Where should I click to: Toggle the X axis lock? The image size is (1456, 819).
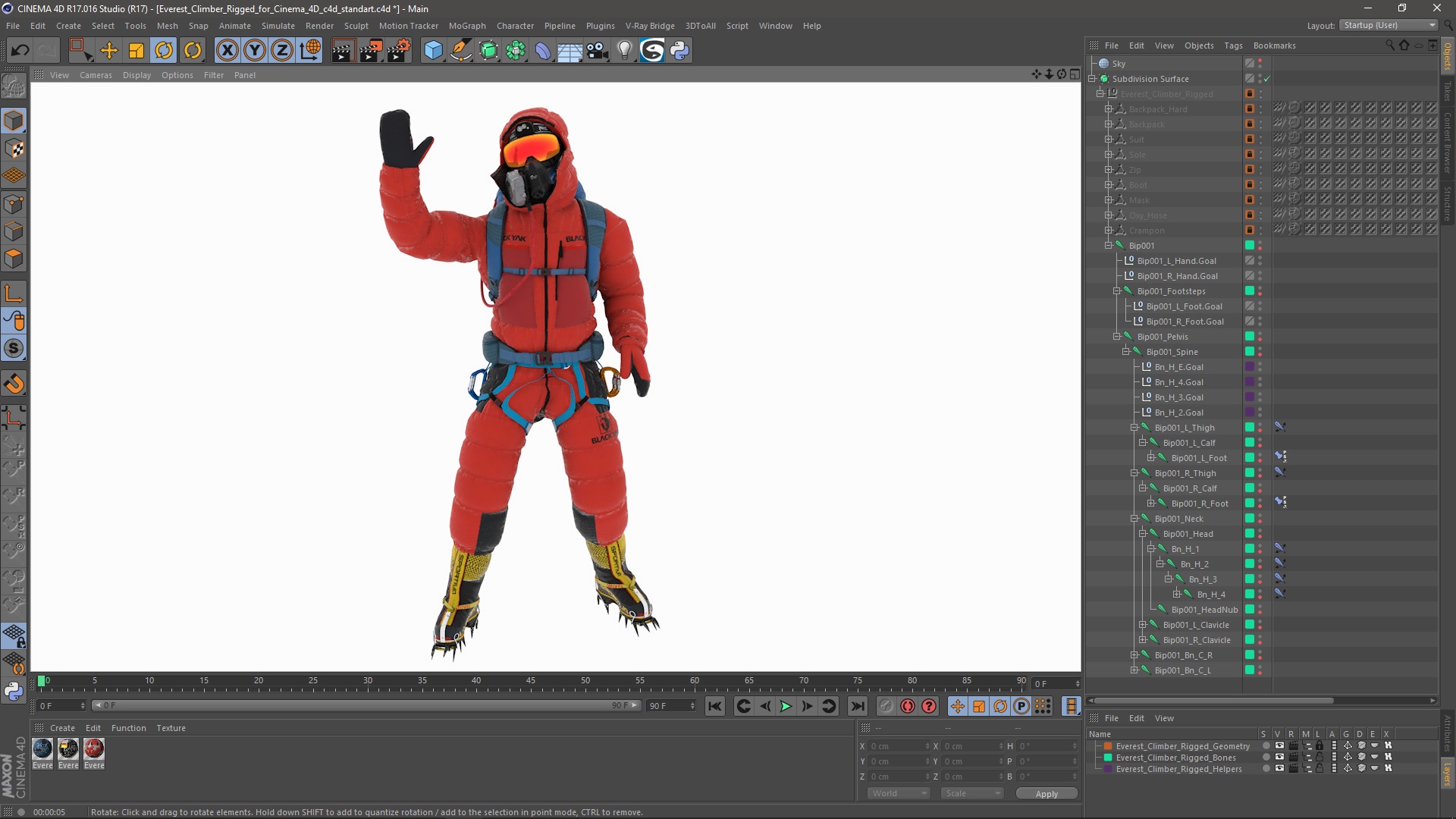[227, 51]
